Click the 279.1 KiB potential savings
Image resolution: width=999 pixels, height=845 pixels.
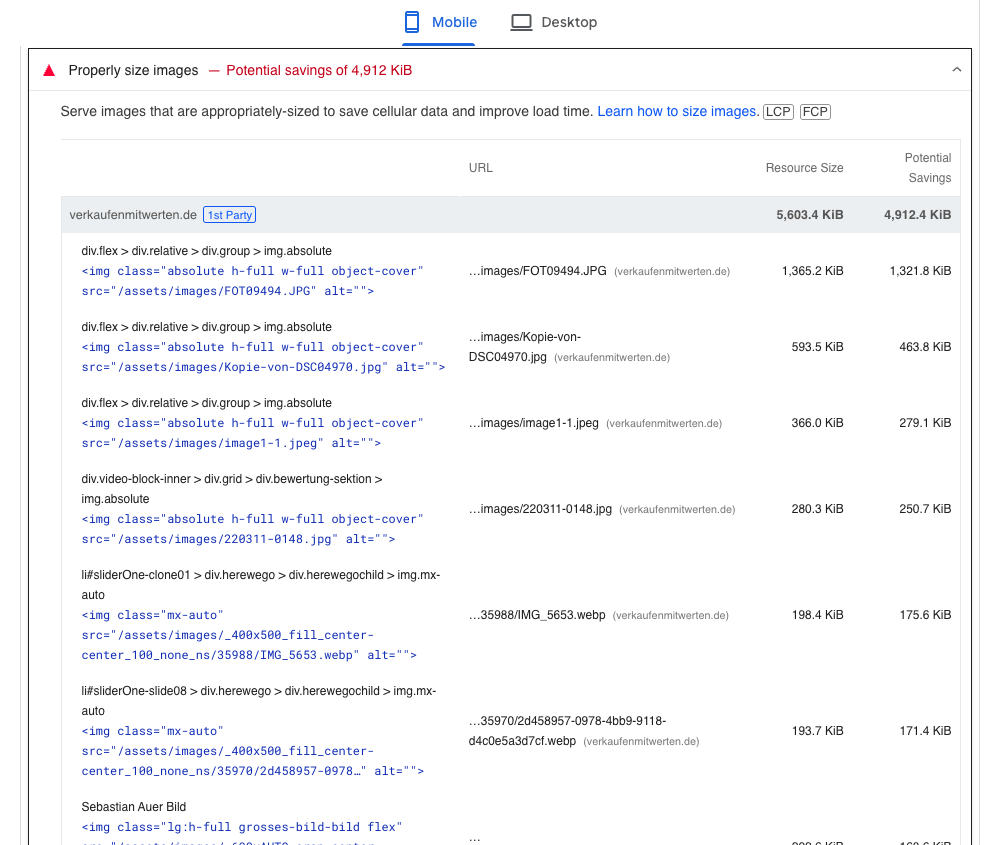click(x=925, y=423)
